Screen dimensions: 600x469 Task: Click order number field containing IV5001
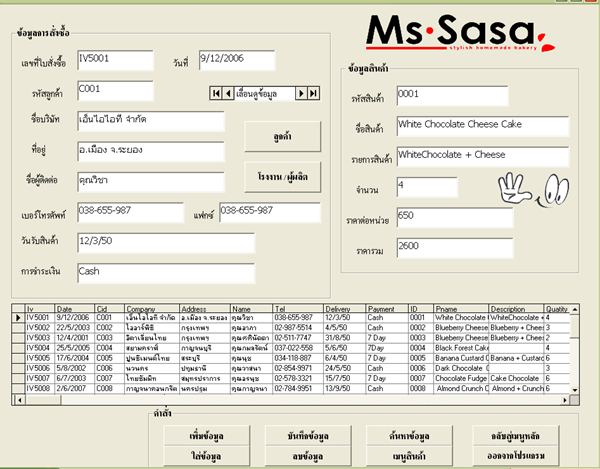115,60
